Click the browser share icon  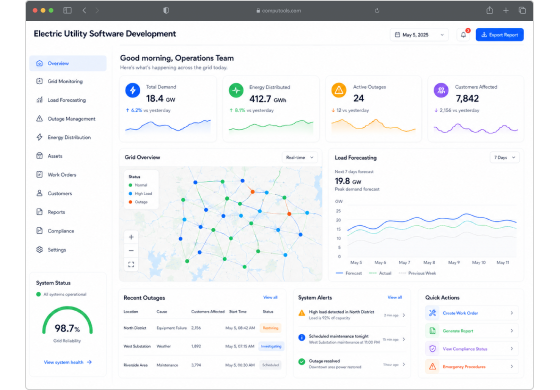click(x=490, y=10)
